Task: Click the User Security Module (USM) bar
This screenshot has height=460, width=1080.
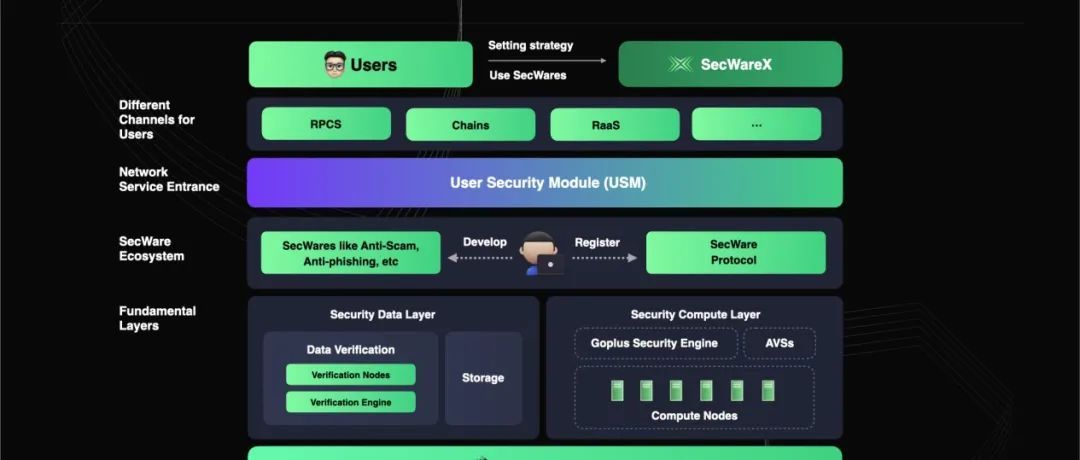Action: pos(545,182)
